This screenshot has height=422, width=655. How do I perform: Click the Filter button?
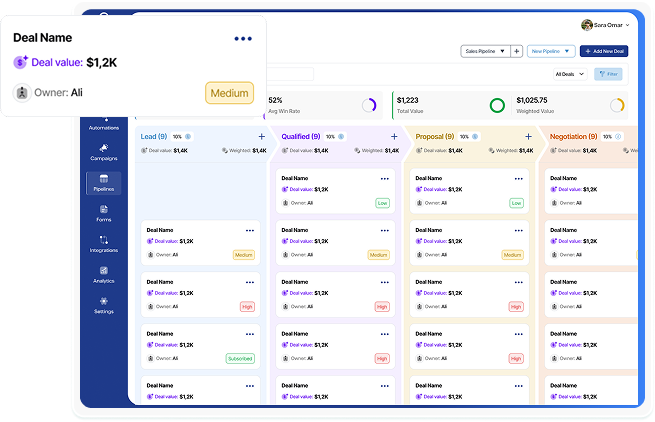coord(608,74)
